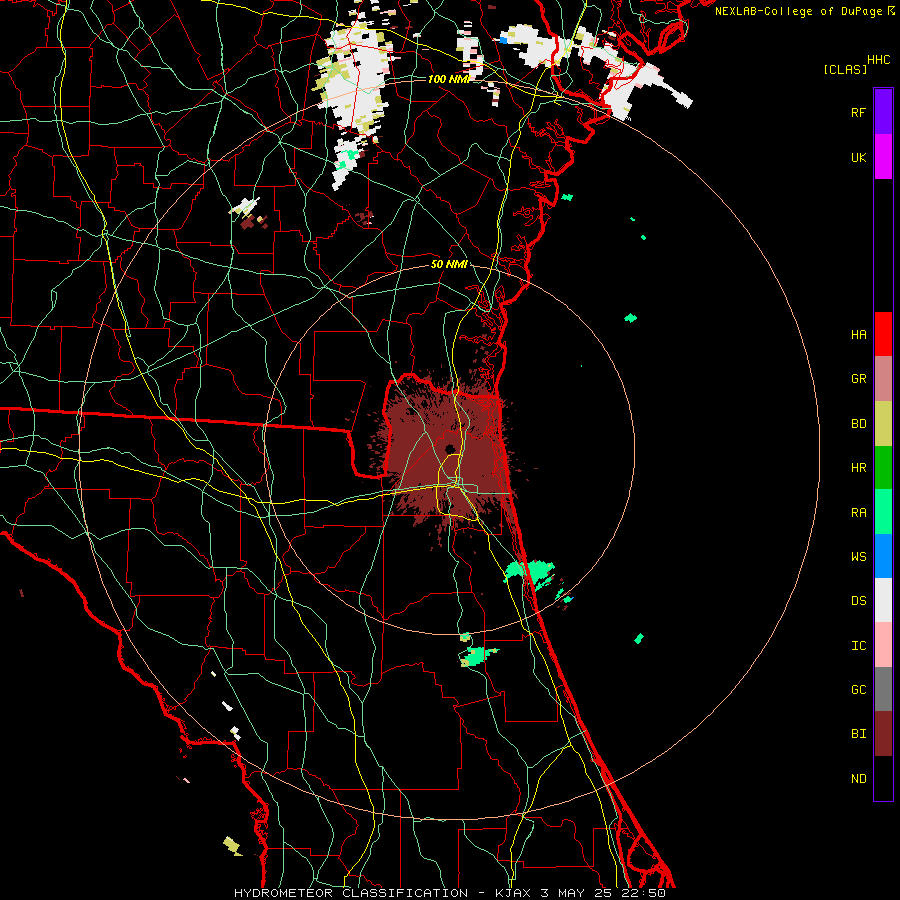Click the KJAX radar site black dot

449,448
